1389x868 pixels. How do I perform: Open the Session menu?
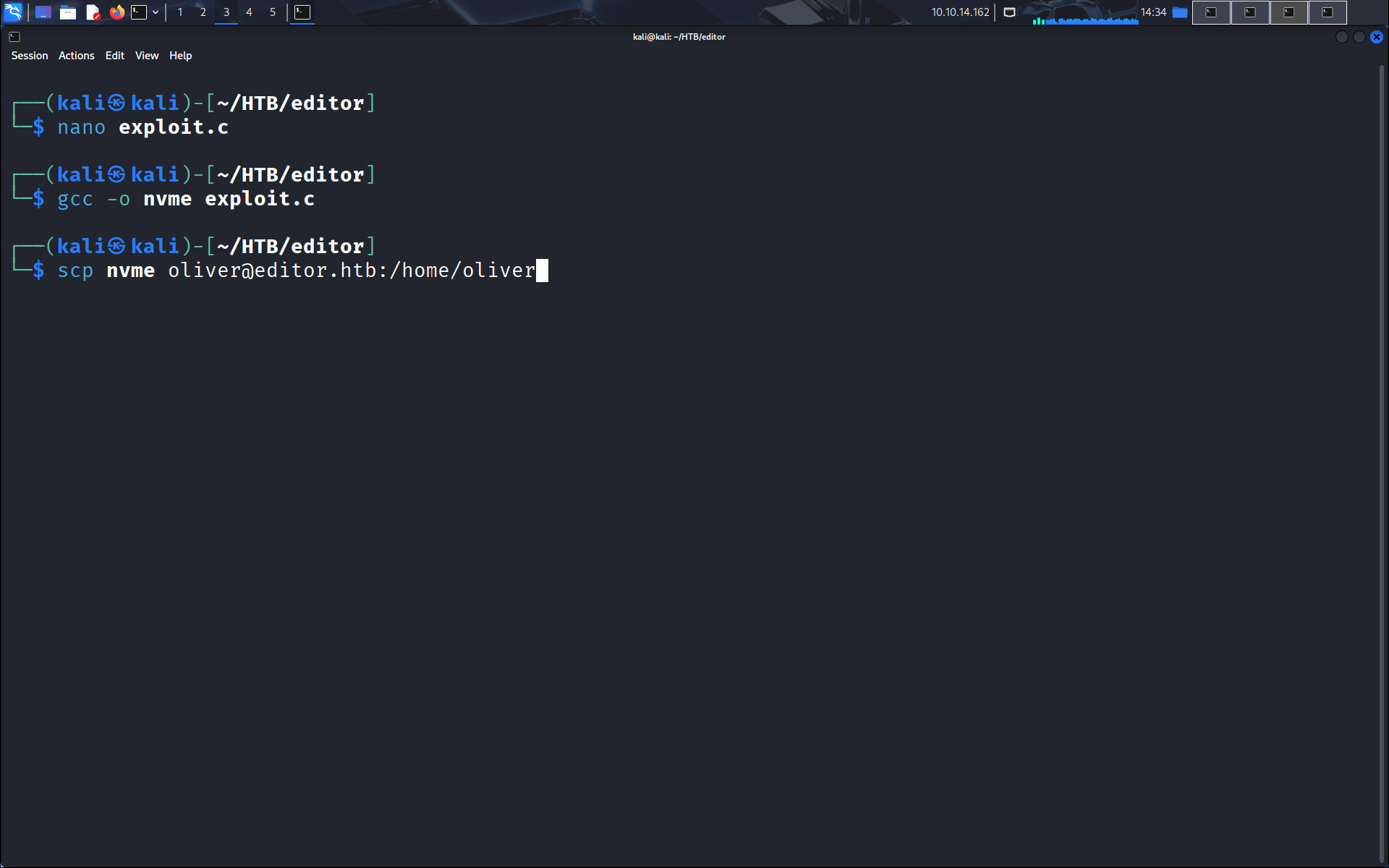click(x=30, y=56)
